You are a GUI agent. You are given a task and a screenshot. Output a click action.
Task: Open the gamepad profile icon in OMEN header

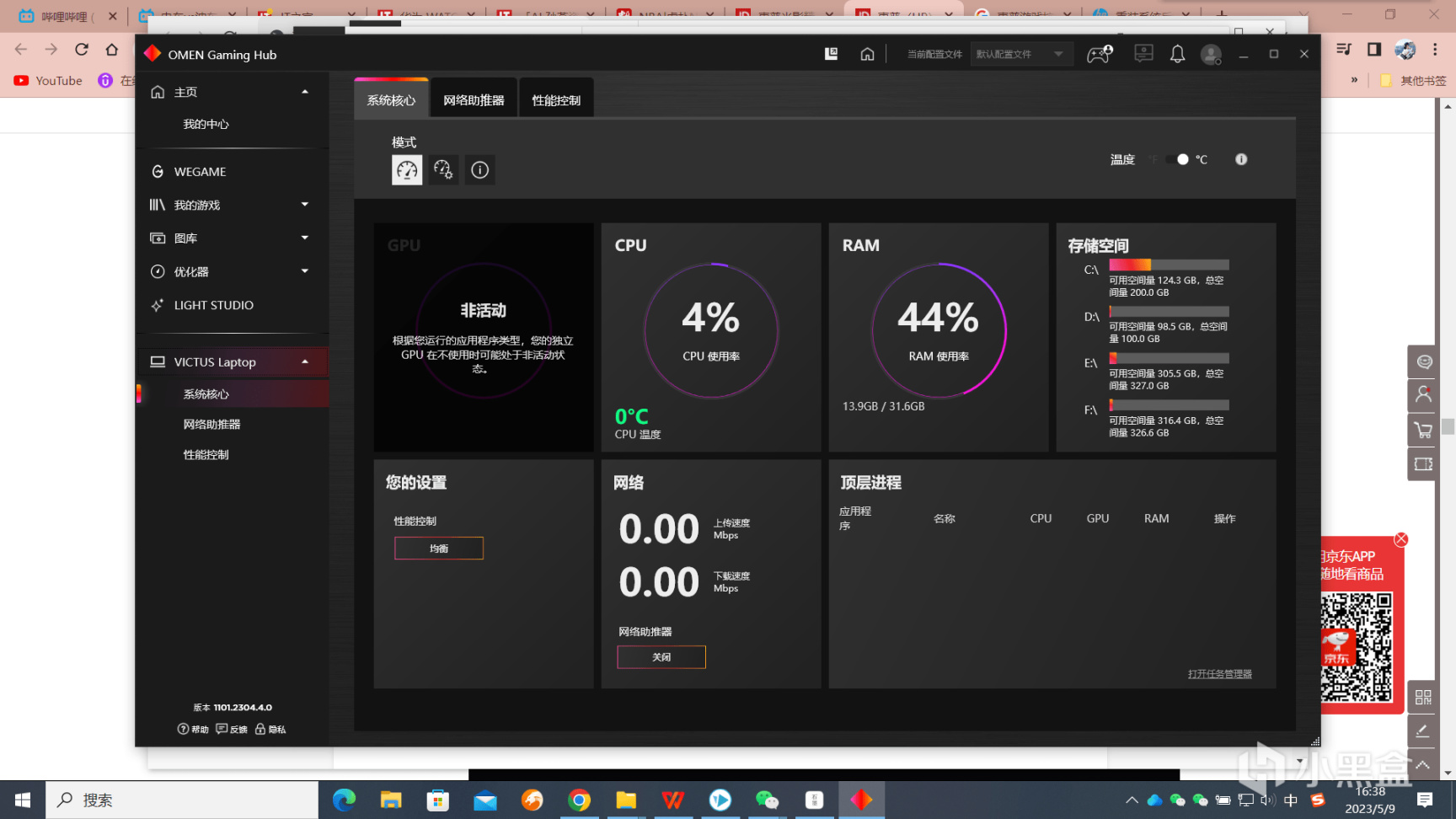tap(1100, 54)
